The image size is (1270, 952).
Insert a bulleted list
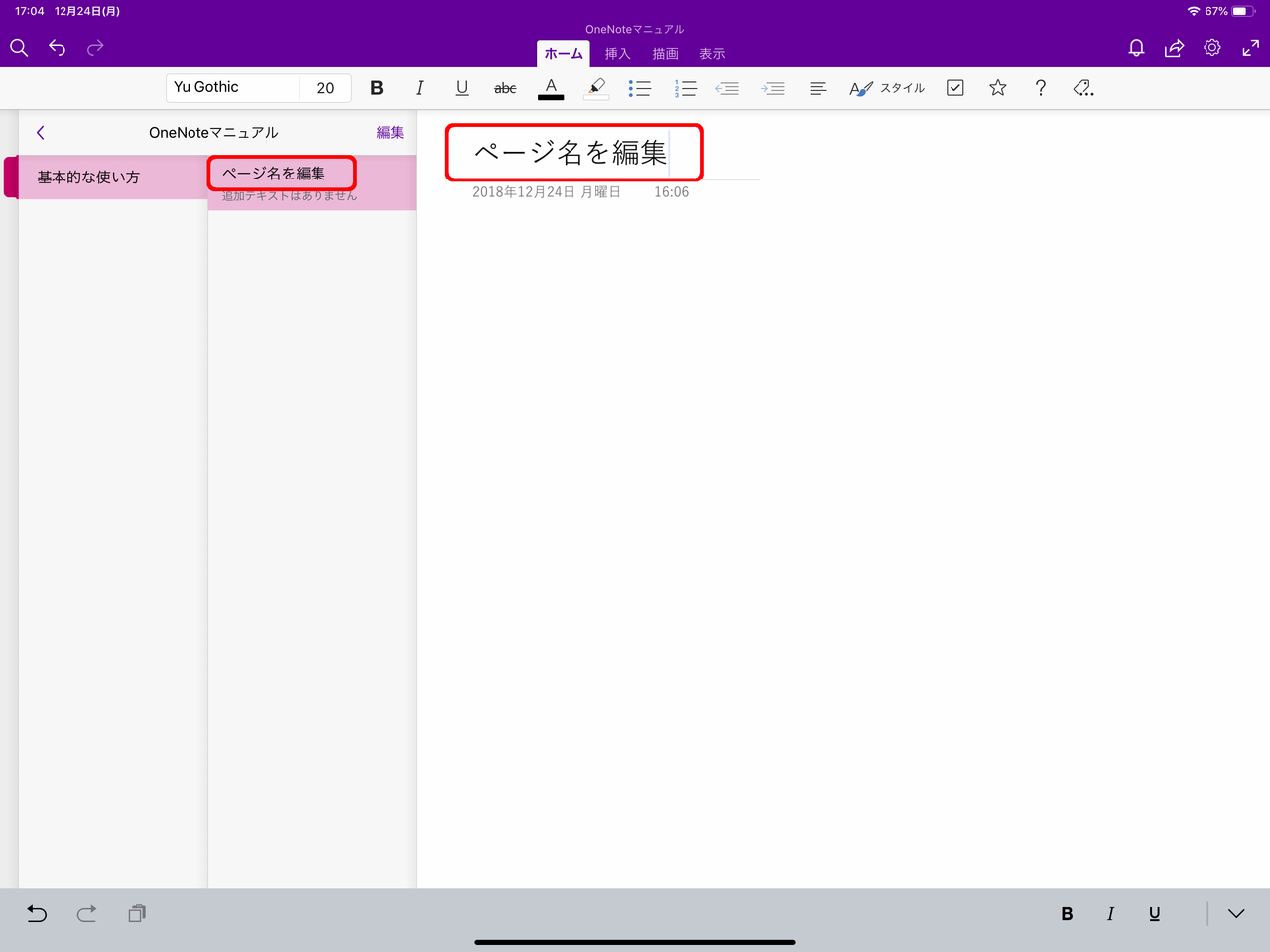[x=640, y=88]
